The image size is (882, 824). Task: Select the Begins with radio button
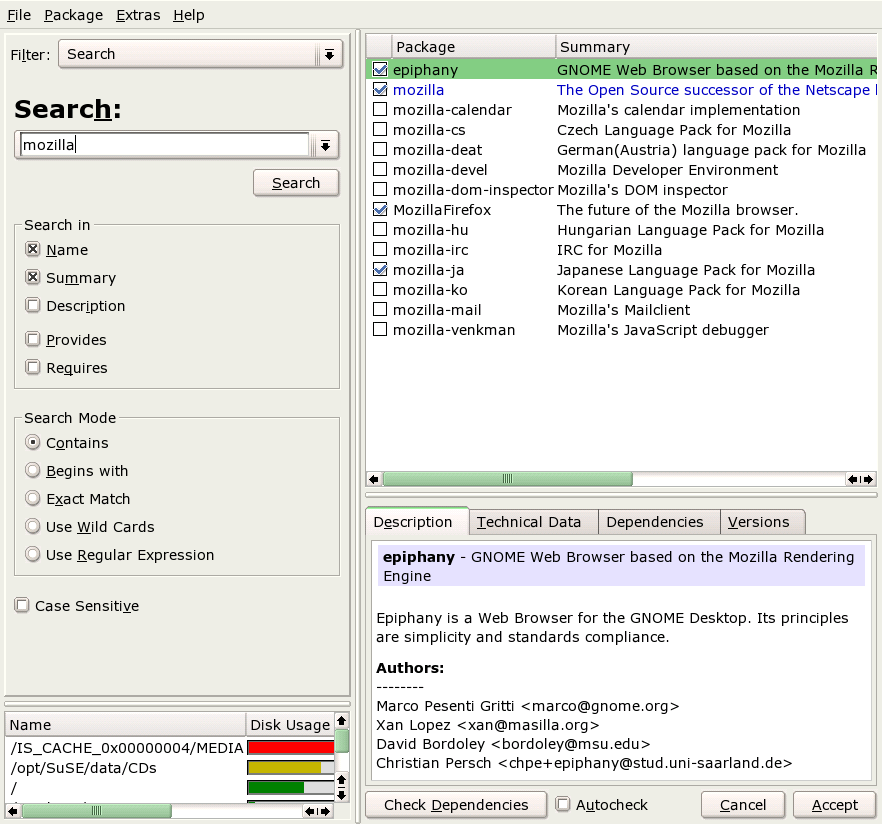pos(33,471)
